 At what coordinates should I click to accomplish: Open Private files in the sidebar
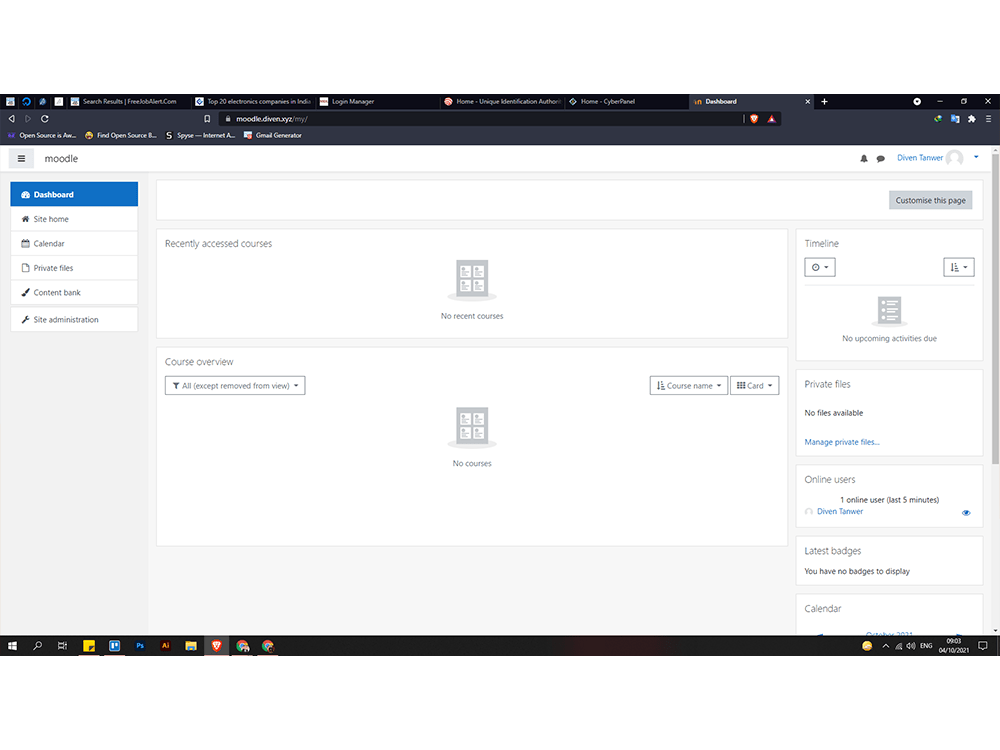click(x=74, y=268)
